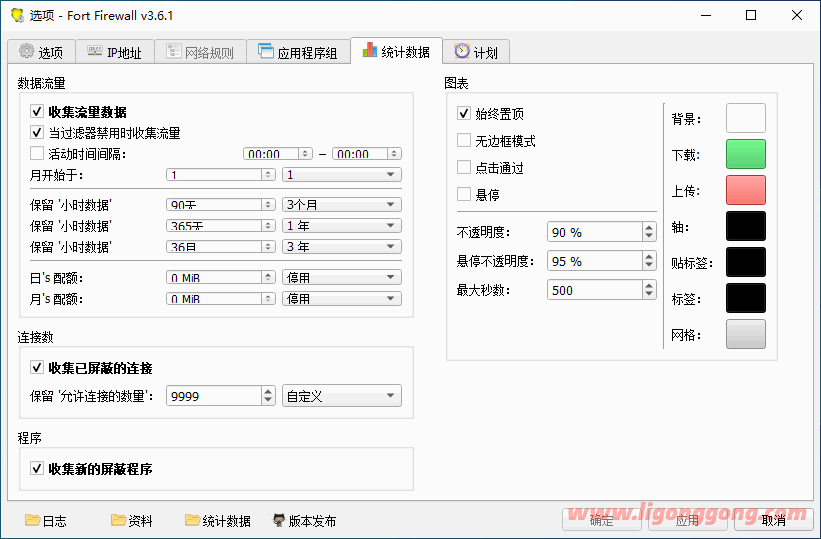
Task: Click the 统计数据 folder icon at bottom
Action: click(192, 520)
